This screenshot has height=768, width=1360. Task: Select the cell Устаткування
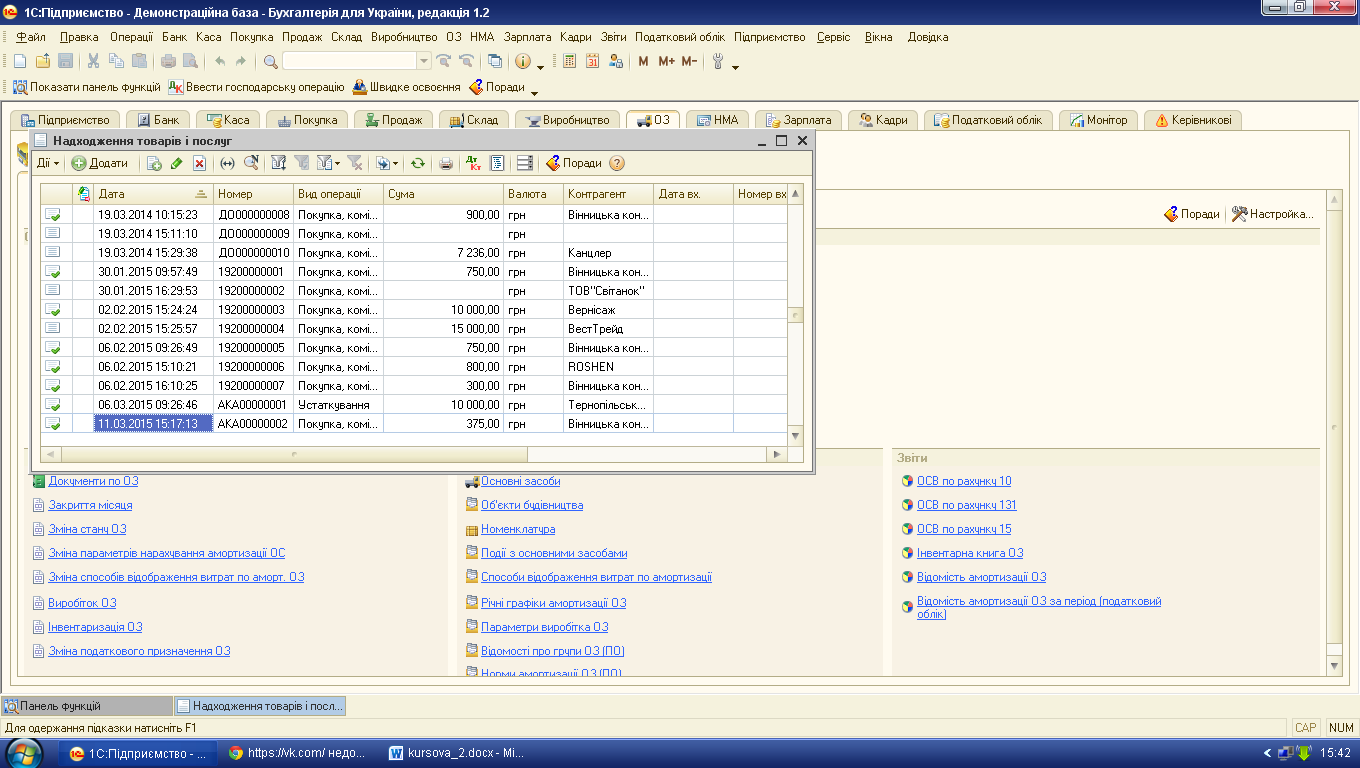coord(339,405)
